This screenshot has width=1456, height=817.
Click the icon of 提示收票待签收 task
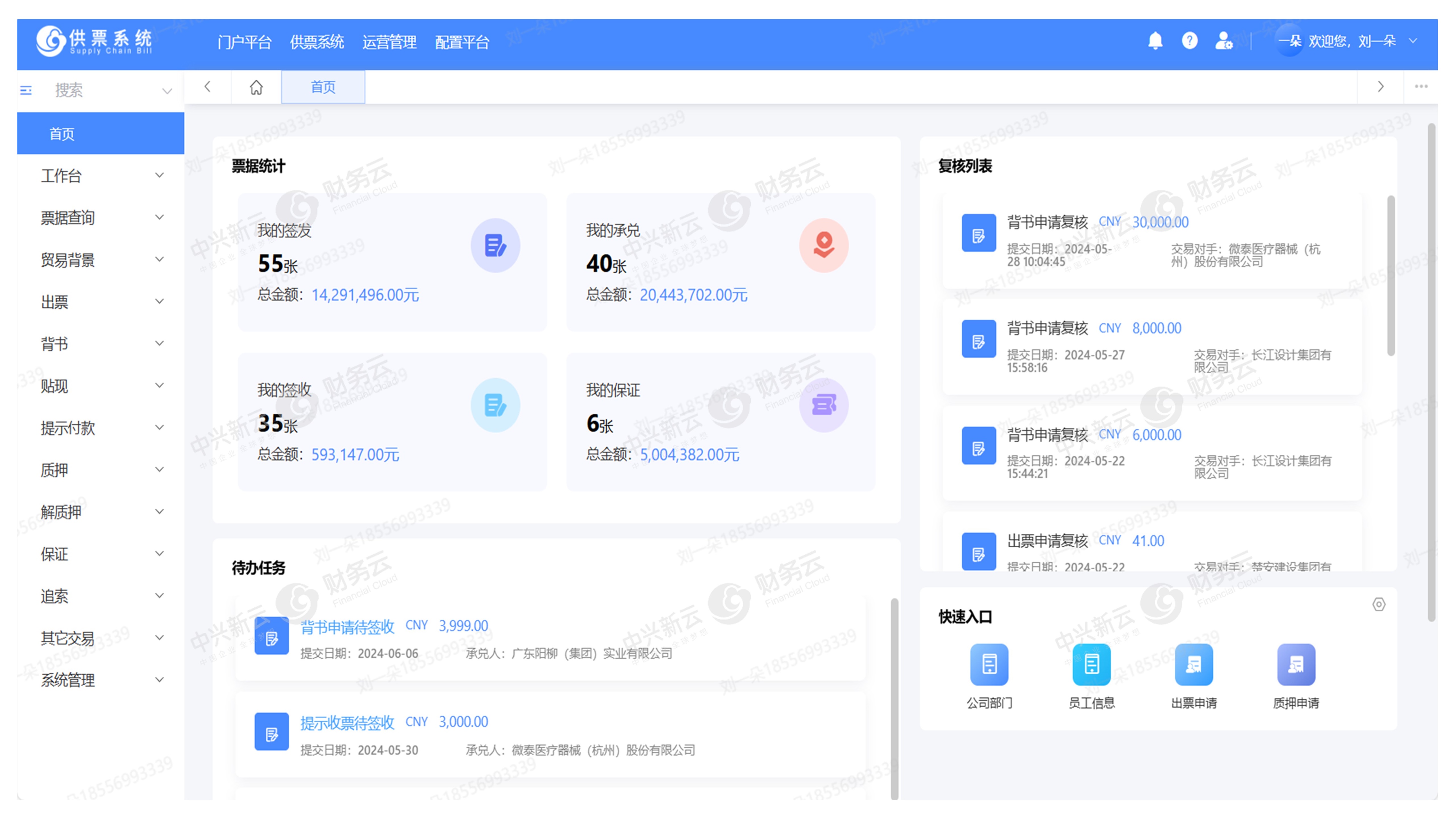[271, 732]
